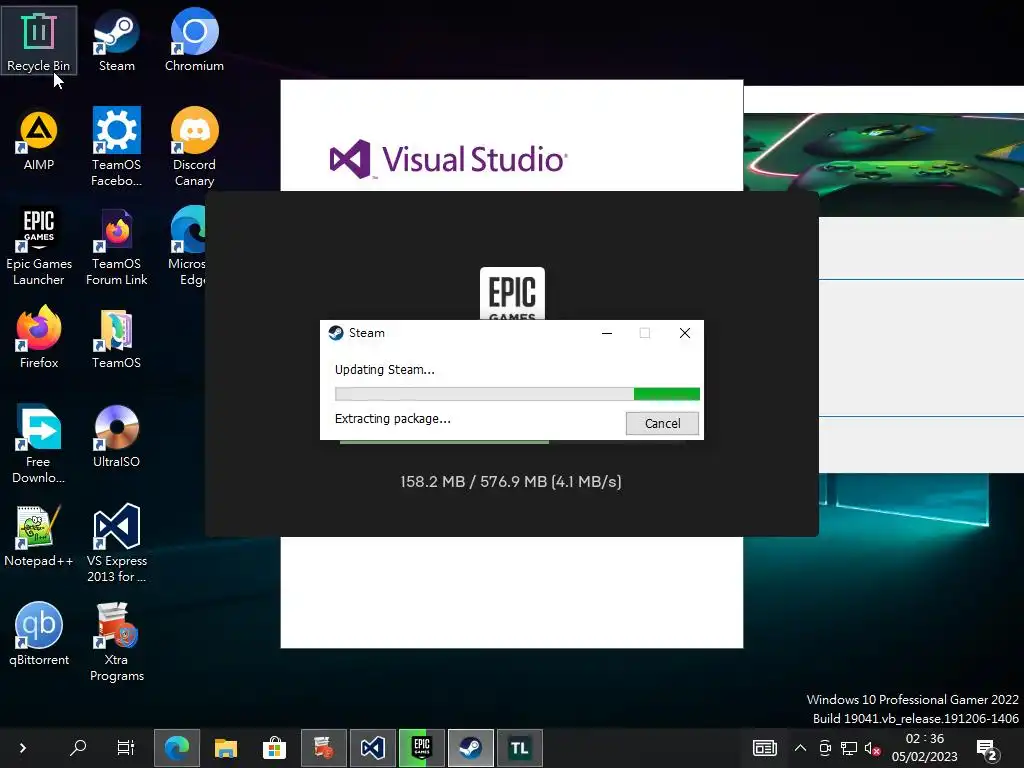The image size is (1024, 768).
Task: Open the Recycle Bin desktop icon
Action: (x=39, y=42)
